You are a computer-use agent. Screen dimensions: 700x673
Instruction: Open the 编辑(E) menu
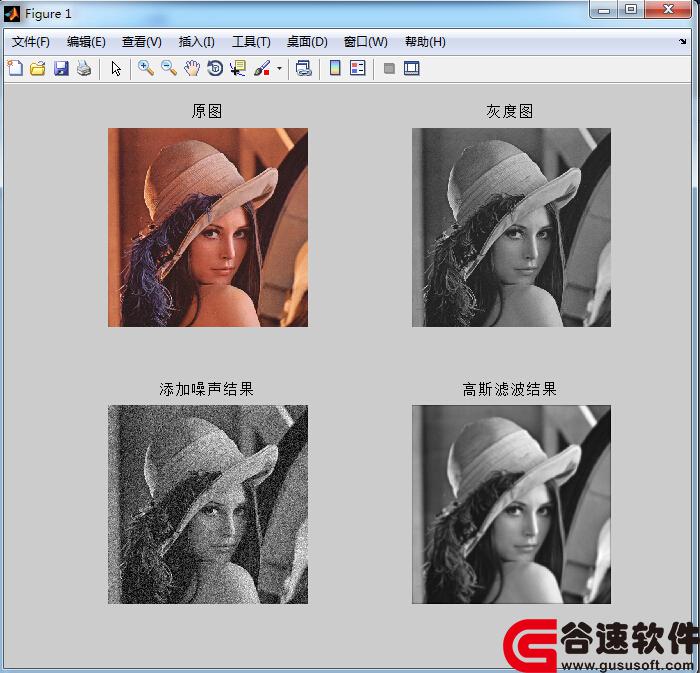click(86, 42)
